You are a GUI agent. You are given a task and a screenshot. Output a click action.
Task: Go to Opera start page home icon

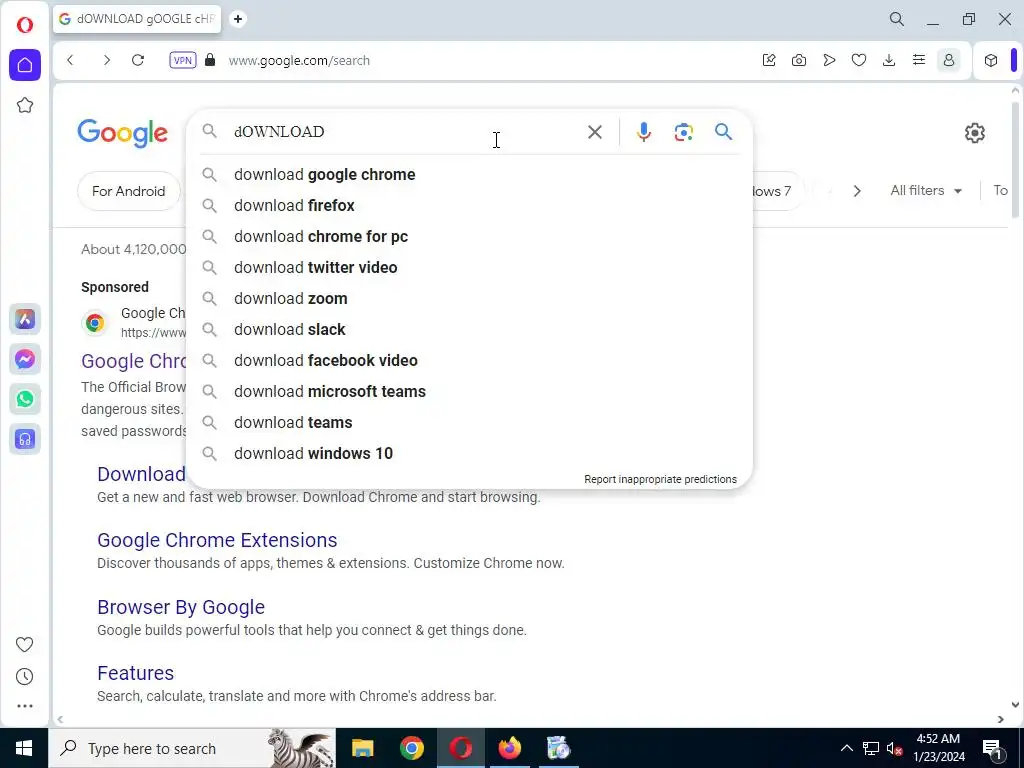click(25, 65)
